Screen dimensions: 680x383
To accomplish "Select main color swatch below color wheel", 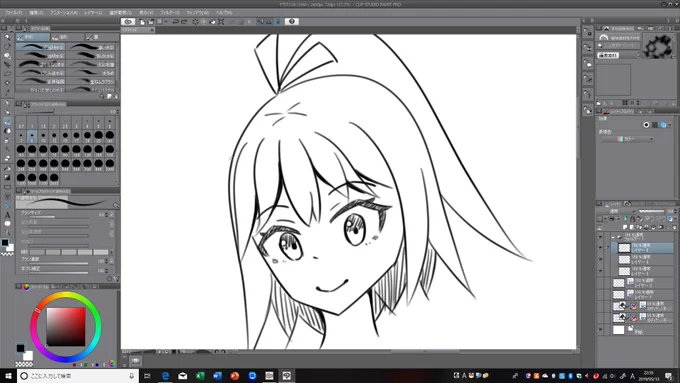I will [20, 348].
